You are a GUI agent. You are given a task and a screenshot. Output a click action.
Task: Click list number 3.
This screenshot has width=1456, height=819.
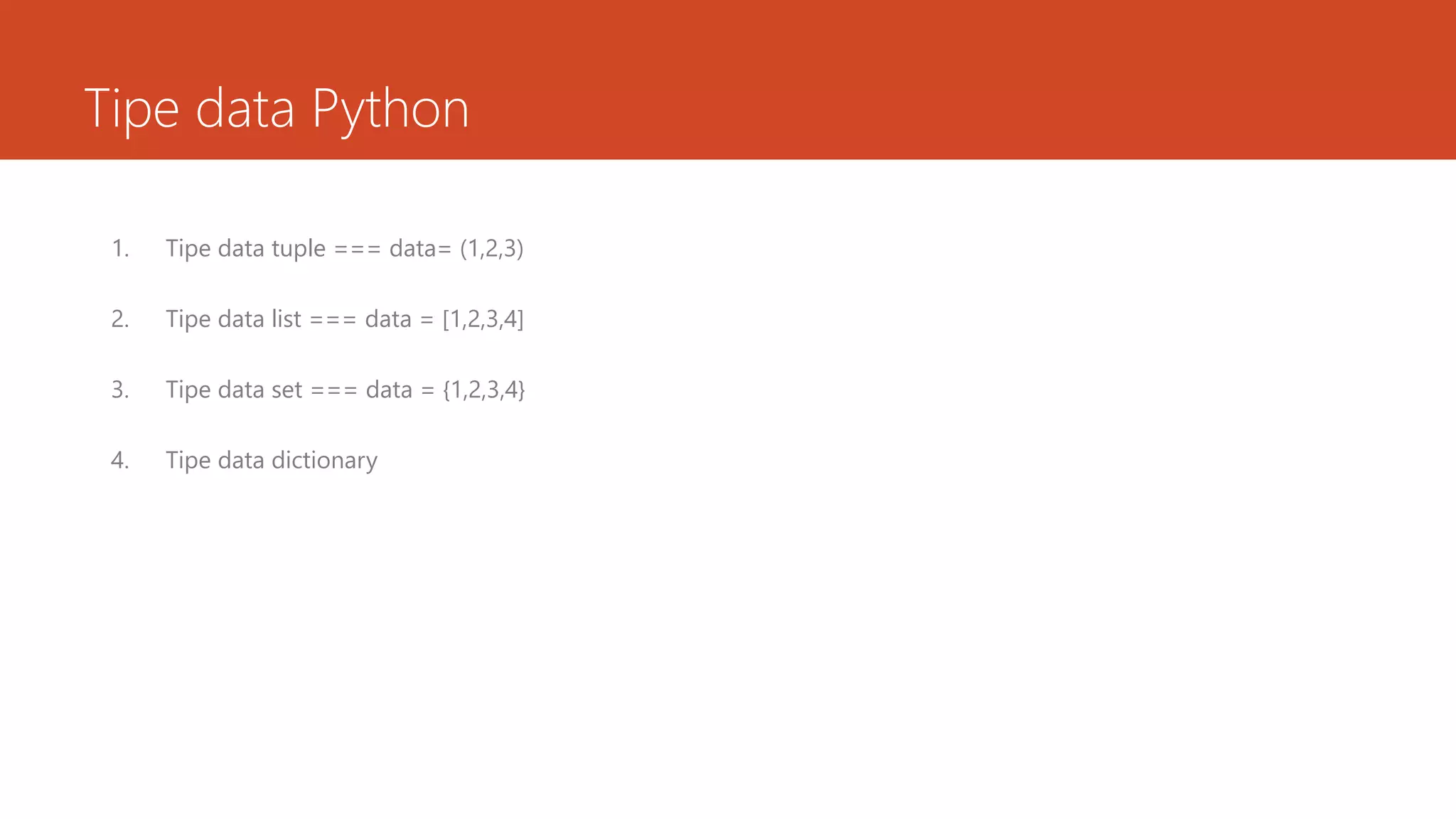120,390
